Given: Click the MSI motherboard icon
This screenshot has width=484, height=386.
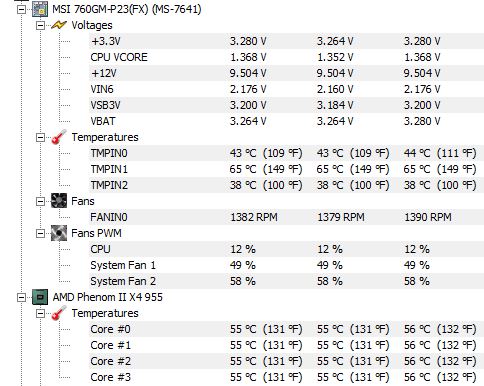Looking at the screenshot, I should [x=40, y=9].
